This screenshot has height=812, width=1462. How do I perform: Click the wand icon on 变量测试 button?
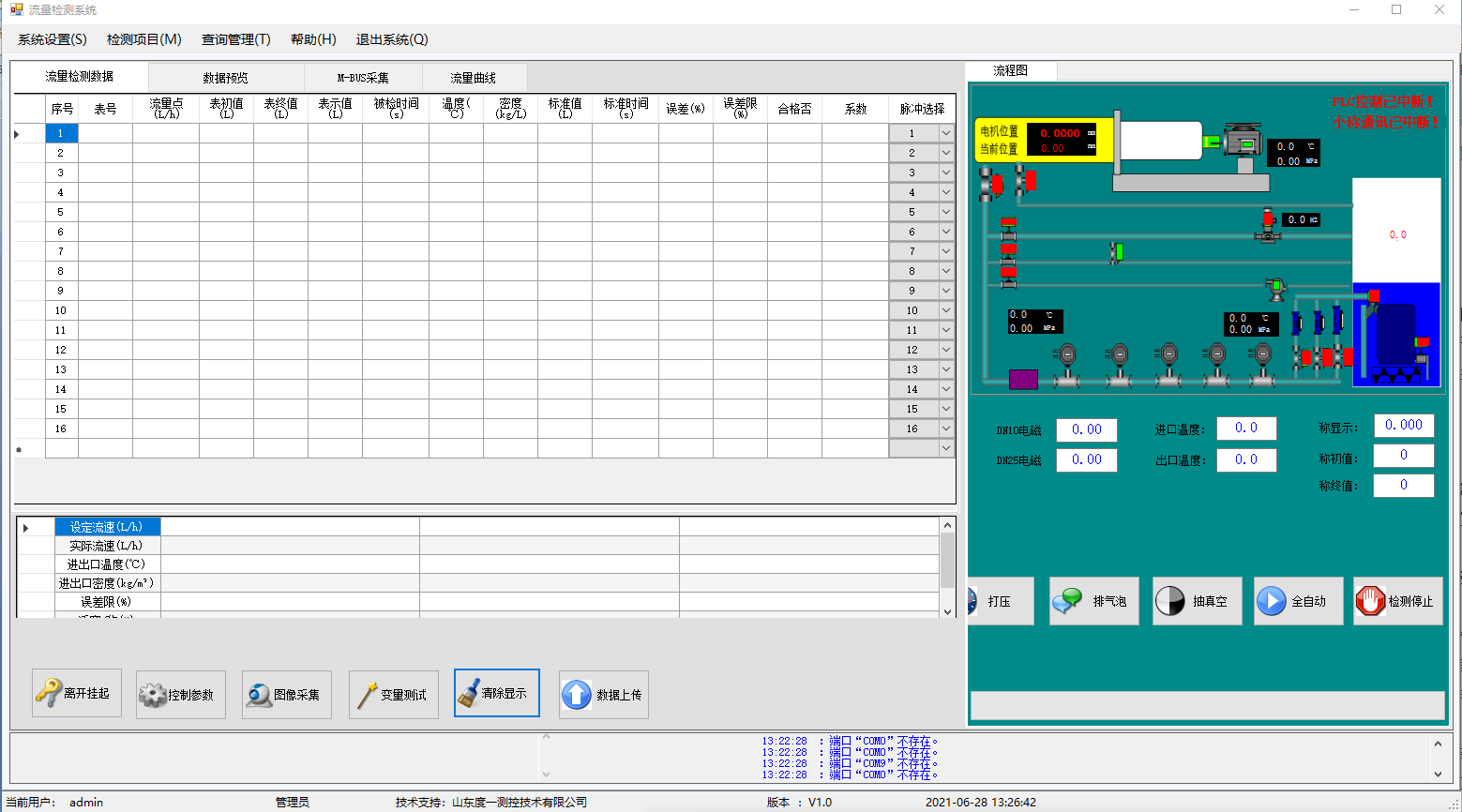(x=366, y=695)
